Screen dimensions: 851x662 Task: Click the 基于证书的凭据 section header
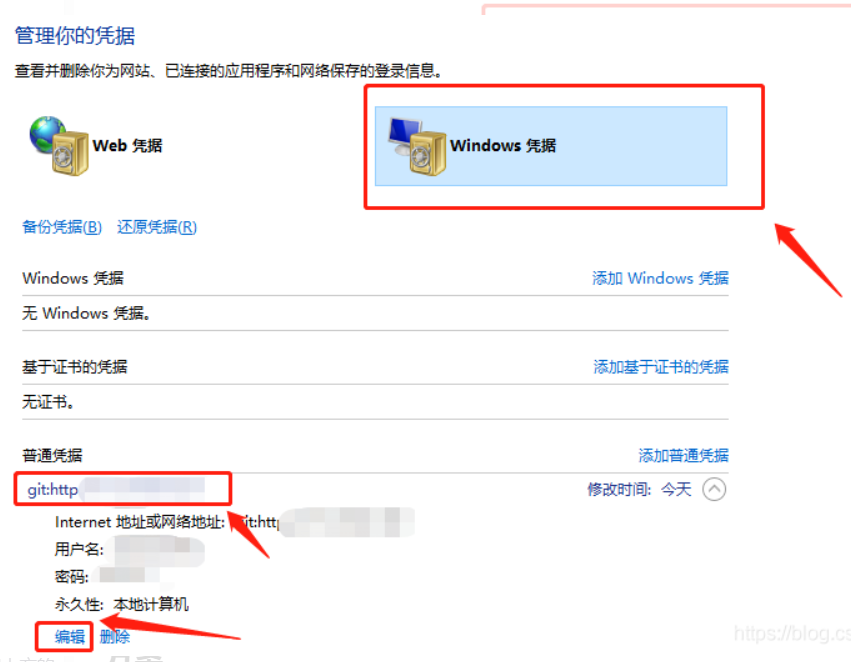75,367
